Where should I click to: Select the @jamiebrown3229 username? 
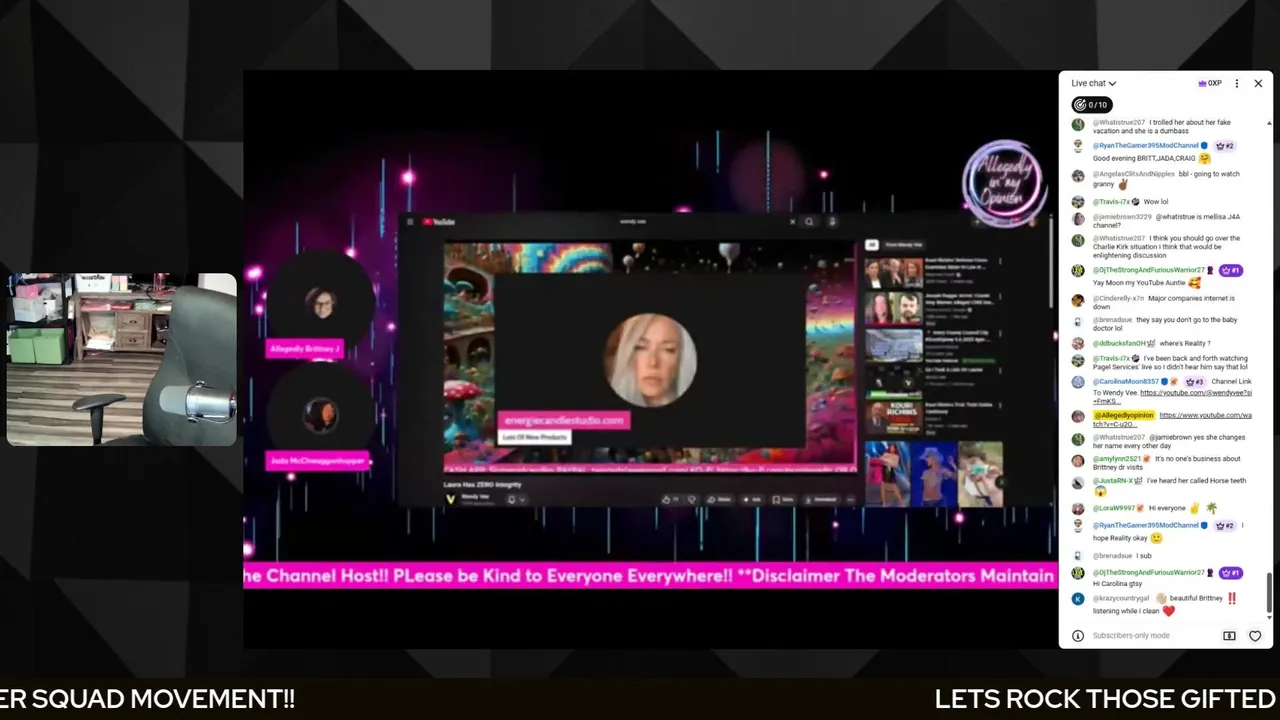1122,216
